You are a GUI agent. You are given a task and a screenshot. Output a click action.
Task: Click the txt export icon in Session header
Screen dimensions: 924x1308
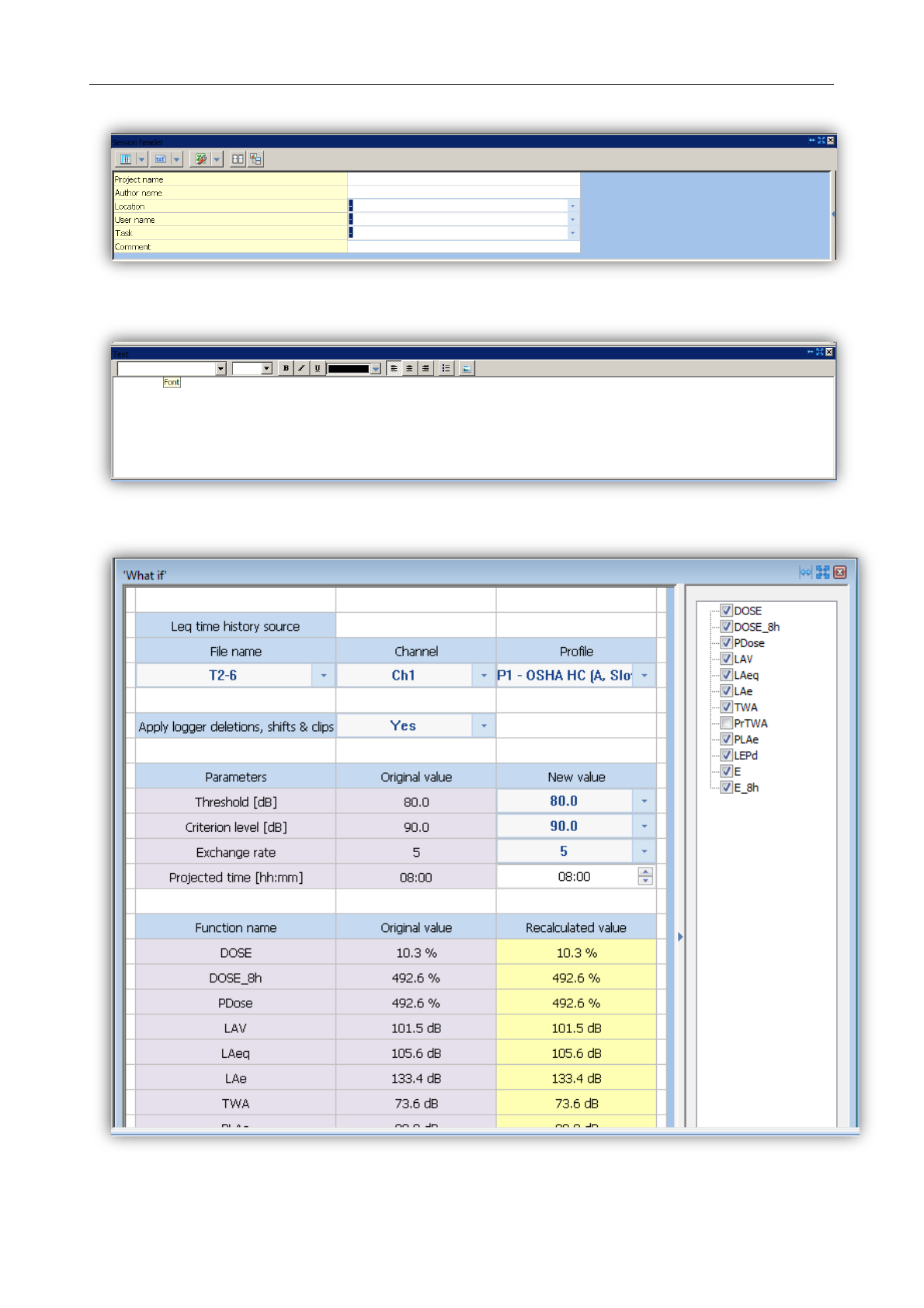coord(161,159)
